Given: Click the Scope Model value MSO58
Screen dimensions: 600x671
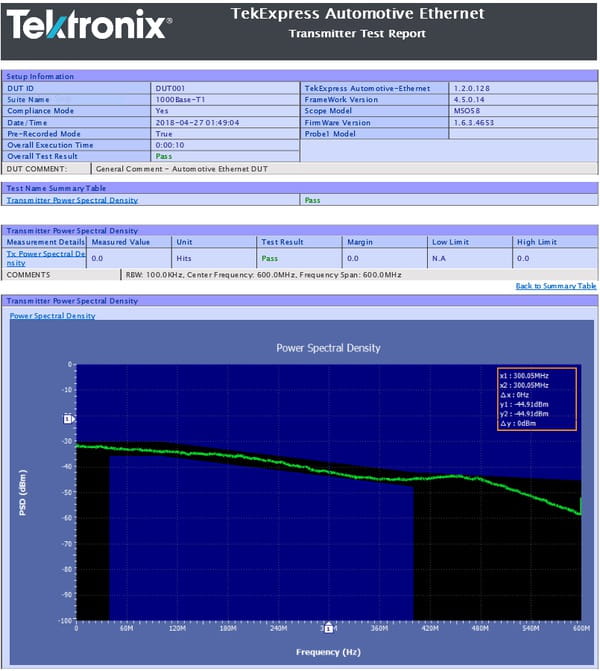Looking at the screenshot, I should (x=467, y=111).
